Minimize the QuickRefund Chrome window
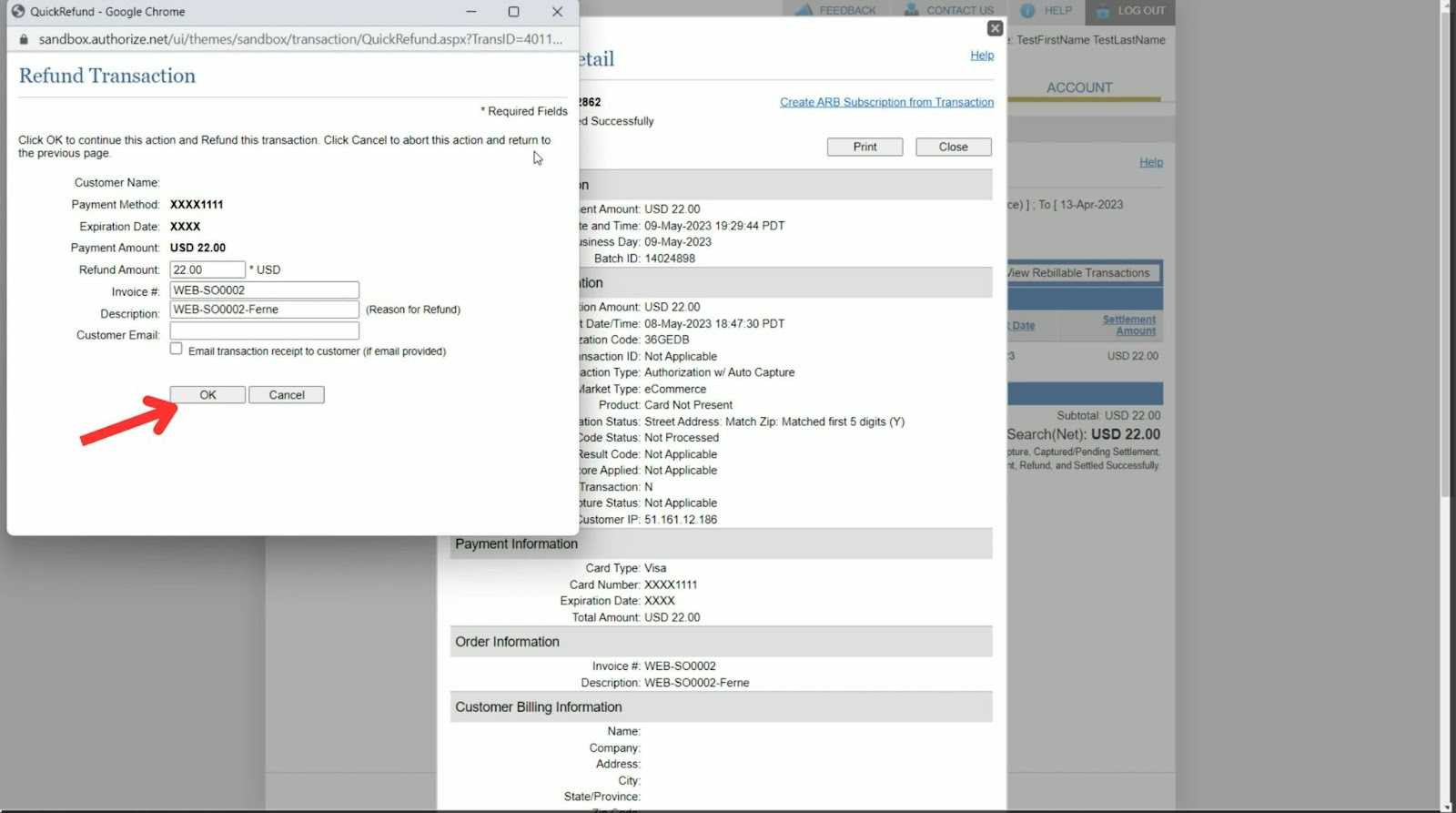Image resolution: width=1456 pixels, height=813 pixels. 471,12
